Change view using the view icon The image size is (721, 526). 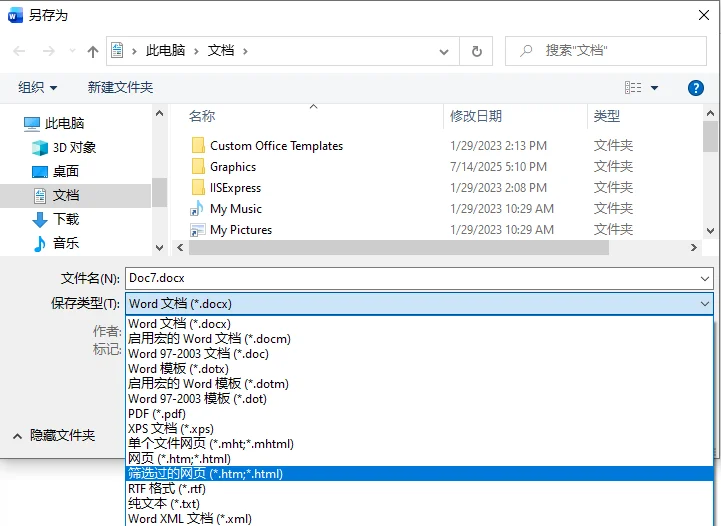click(x=633, y=87)
